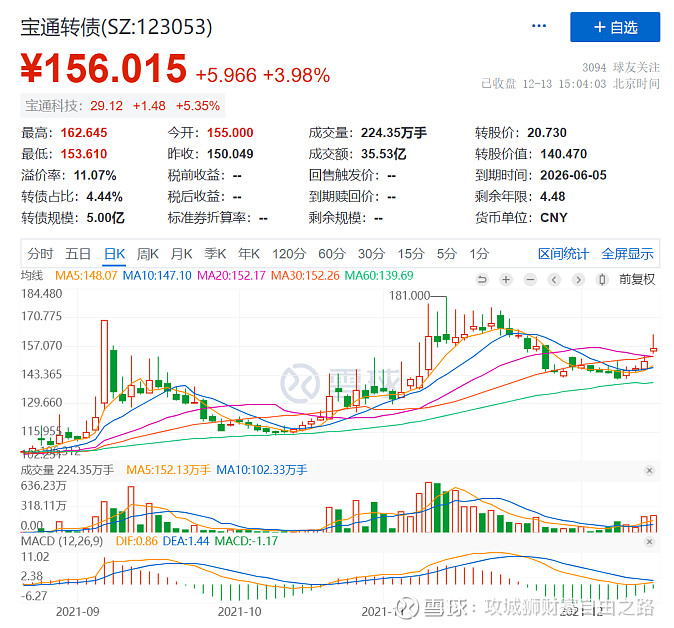674x628 pixels.
Task: Click the MACD:-1.17 value label
Action: tap(246, 541)
